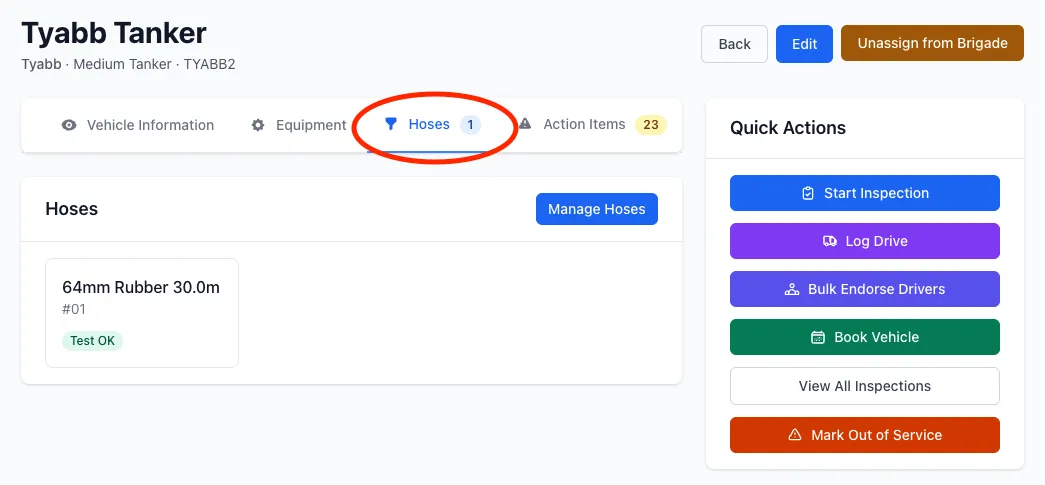Switch to the Vehicle Information tab
Screen dimensions: 1045x485
137,125
